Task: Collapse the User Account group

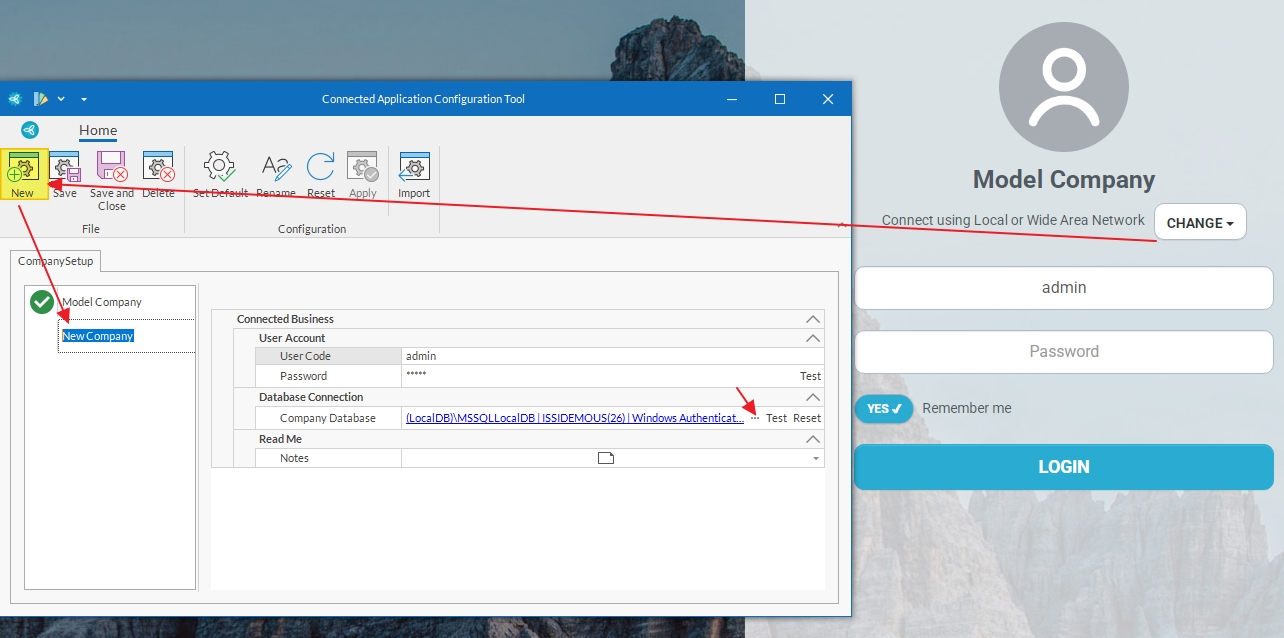Action: point(813,338)
